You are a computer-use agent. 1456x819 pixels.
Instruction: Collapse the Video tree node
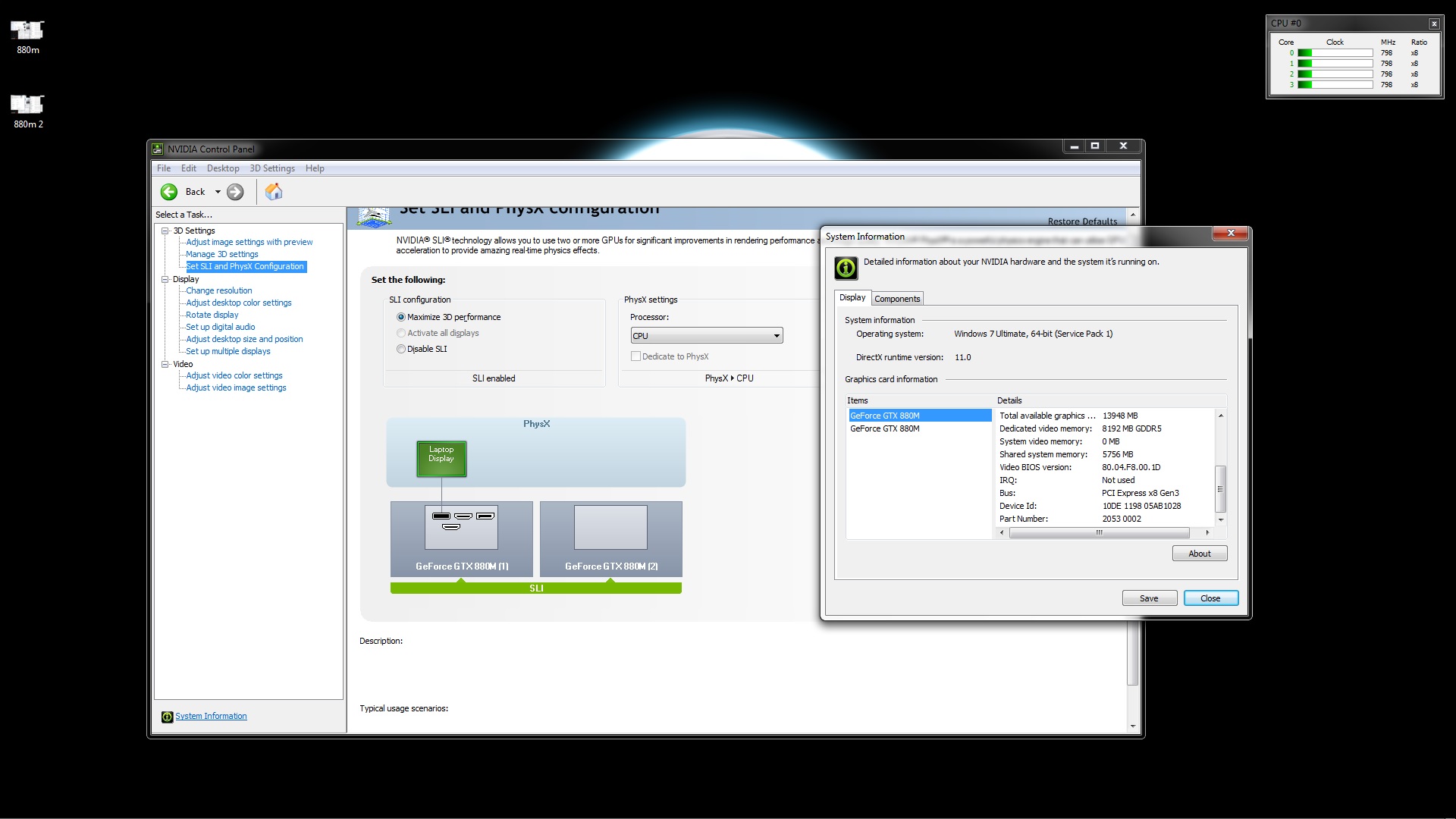[x=165, y=364]
